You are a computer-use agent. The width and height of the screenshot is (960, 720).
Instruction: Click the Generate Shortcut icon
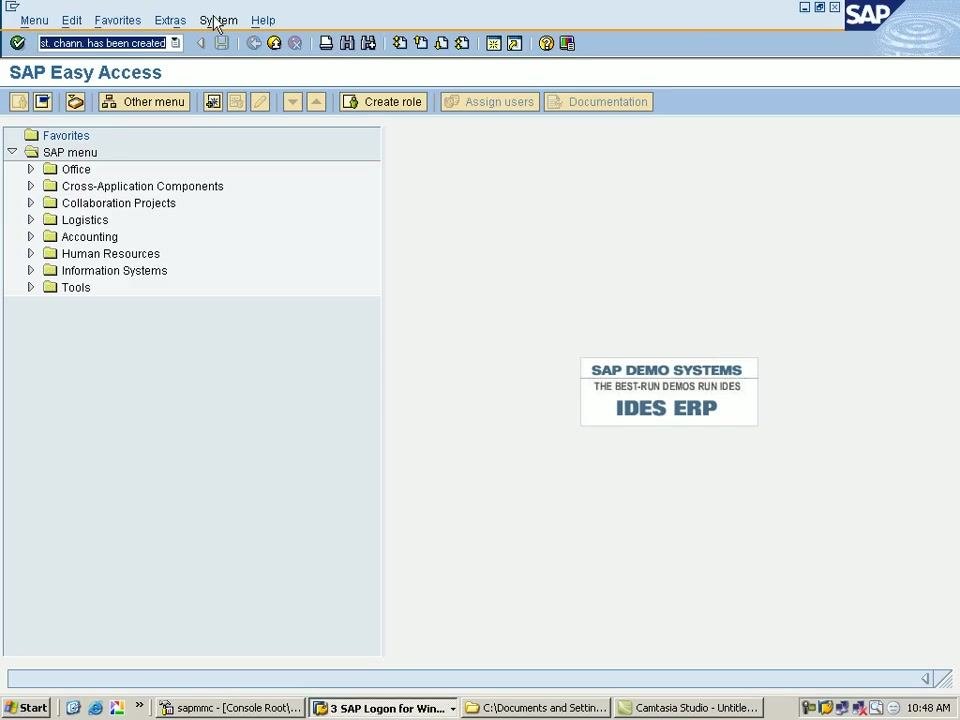(x=514, y=43)
